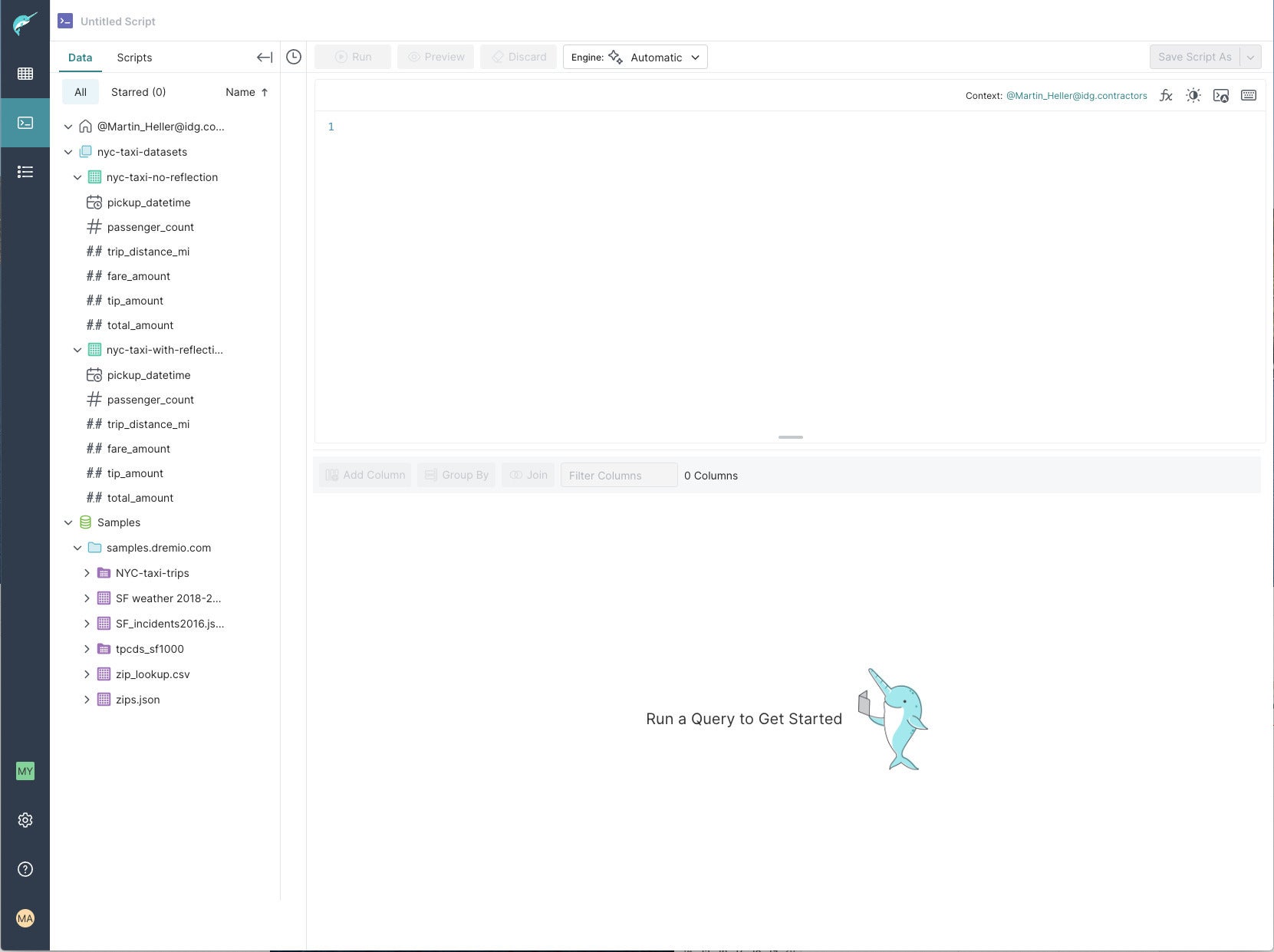The image size is (1274, 952).
Task: Select the Starred (0) filter tab
Action: [x=138, y=92]
